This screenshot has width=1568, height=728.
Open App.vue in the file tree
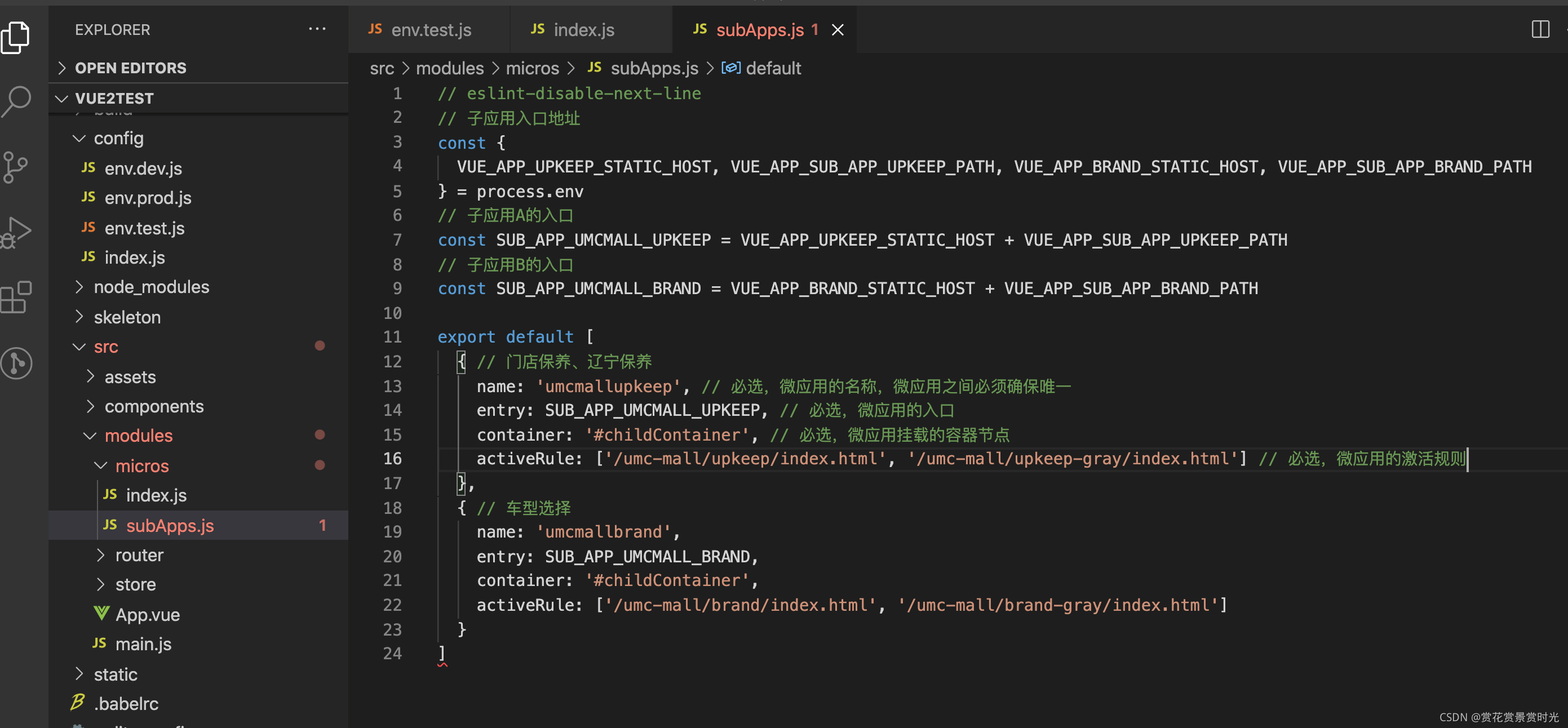point(147,614)
